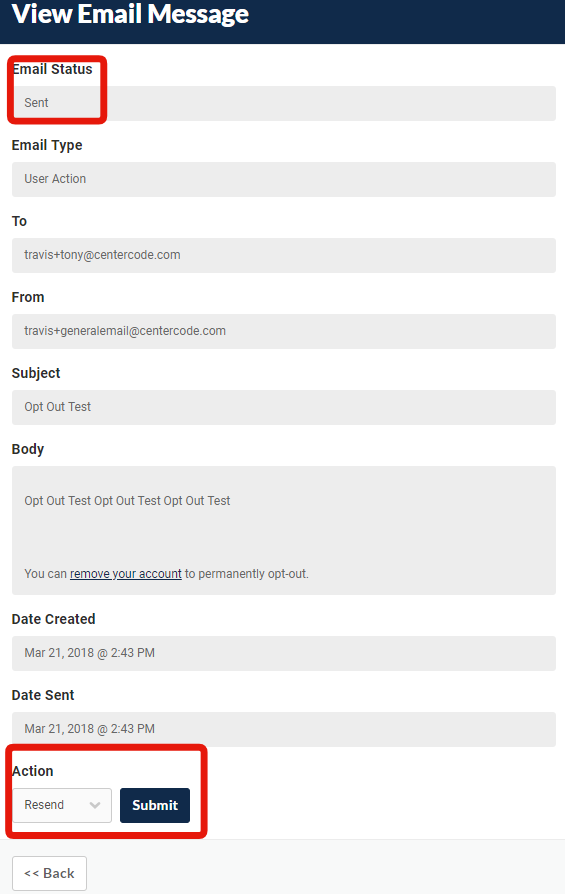The height and width of the screenshot is (894, 565).
Task: Click the Subject label
Action: point(36,373)
